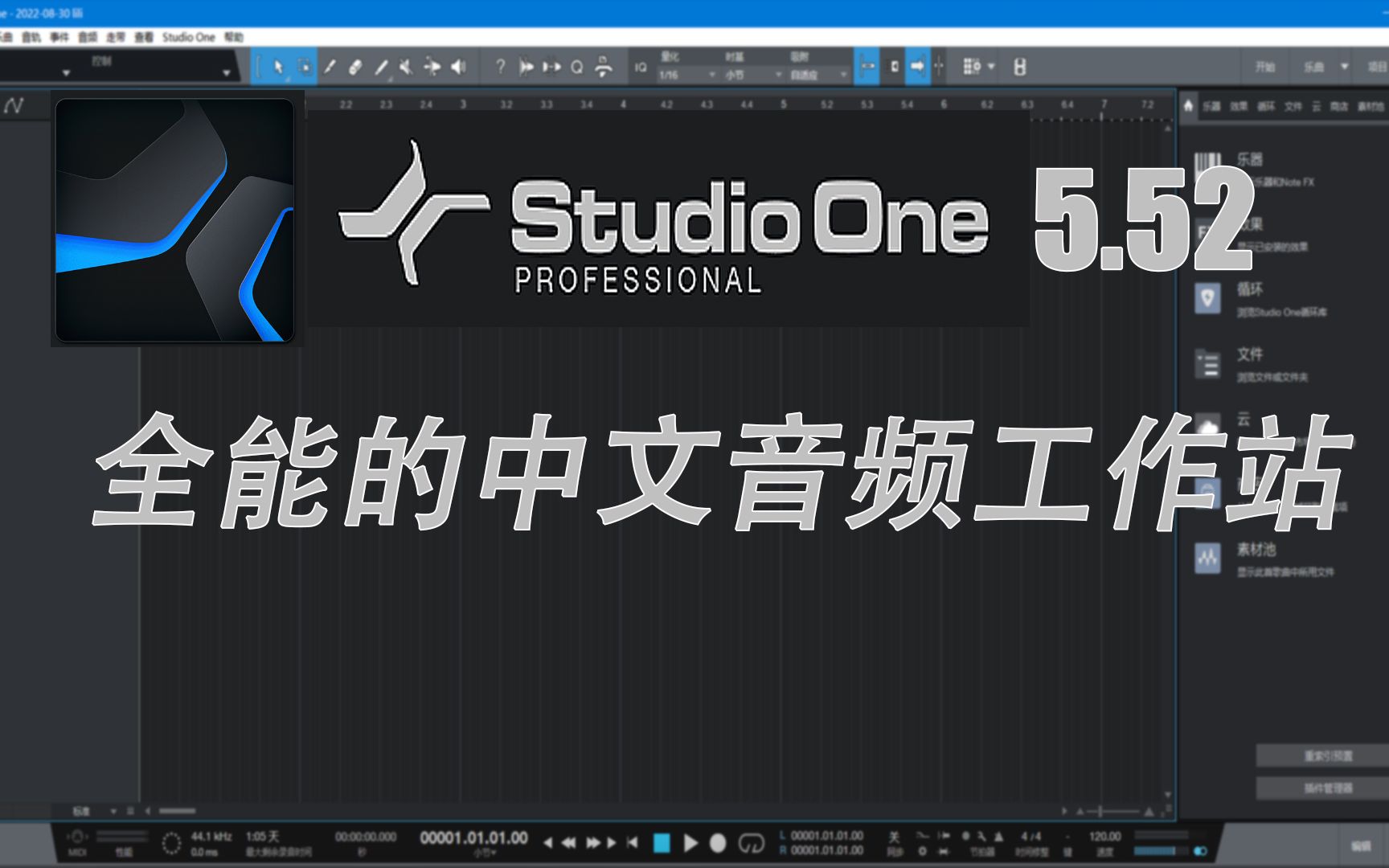The width and height of the screenshot is (1389, 868).
Task: Click the 编辑 button at bottom right
Action: point(1360,845)
